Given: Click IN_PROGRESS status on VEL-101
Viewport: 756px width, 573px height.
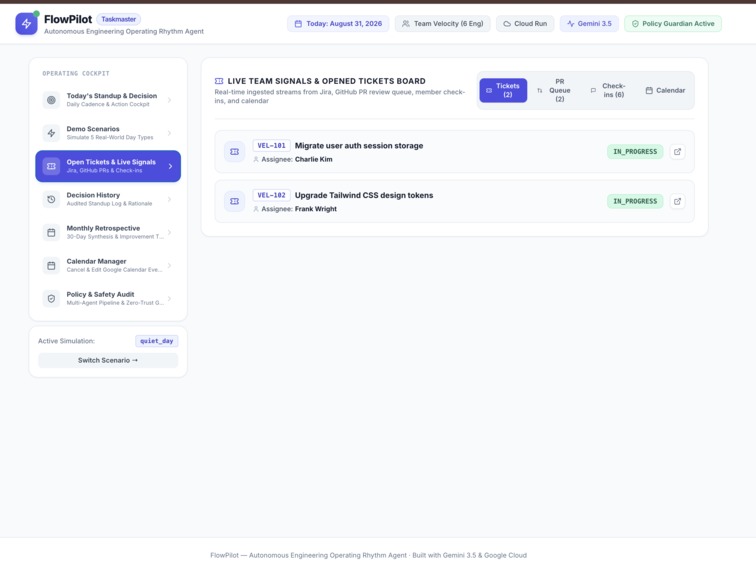Looking at the screenshot, I should click(635, 151).
